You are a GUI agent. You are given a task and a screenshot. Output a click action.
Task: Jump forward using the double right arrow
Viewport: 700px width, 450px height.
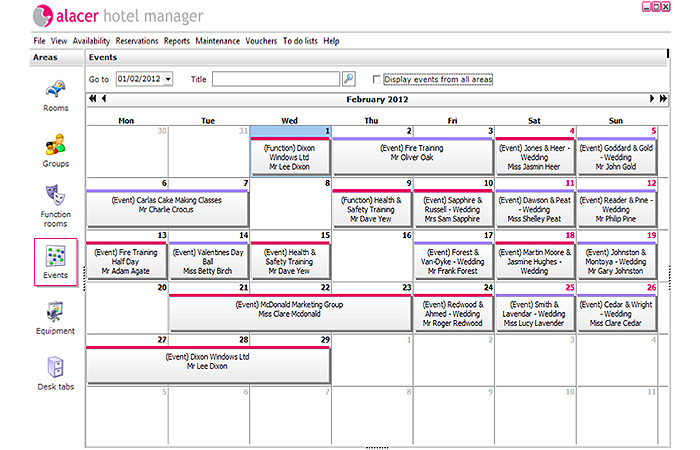tap(662, 99)
